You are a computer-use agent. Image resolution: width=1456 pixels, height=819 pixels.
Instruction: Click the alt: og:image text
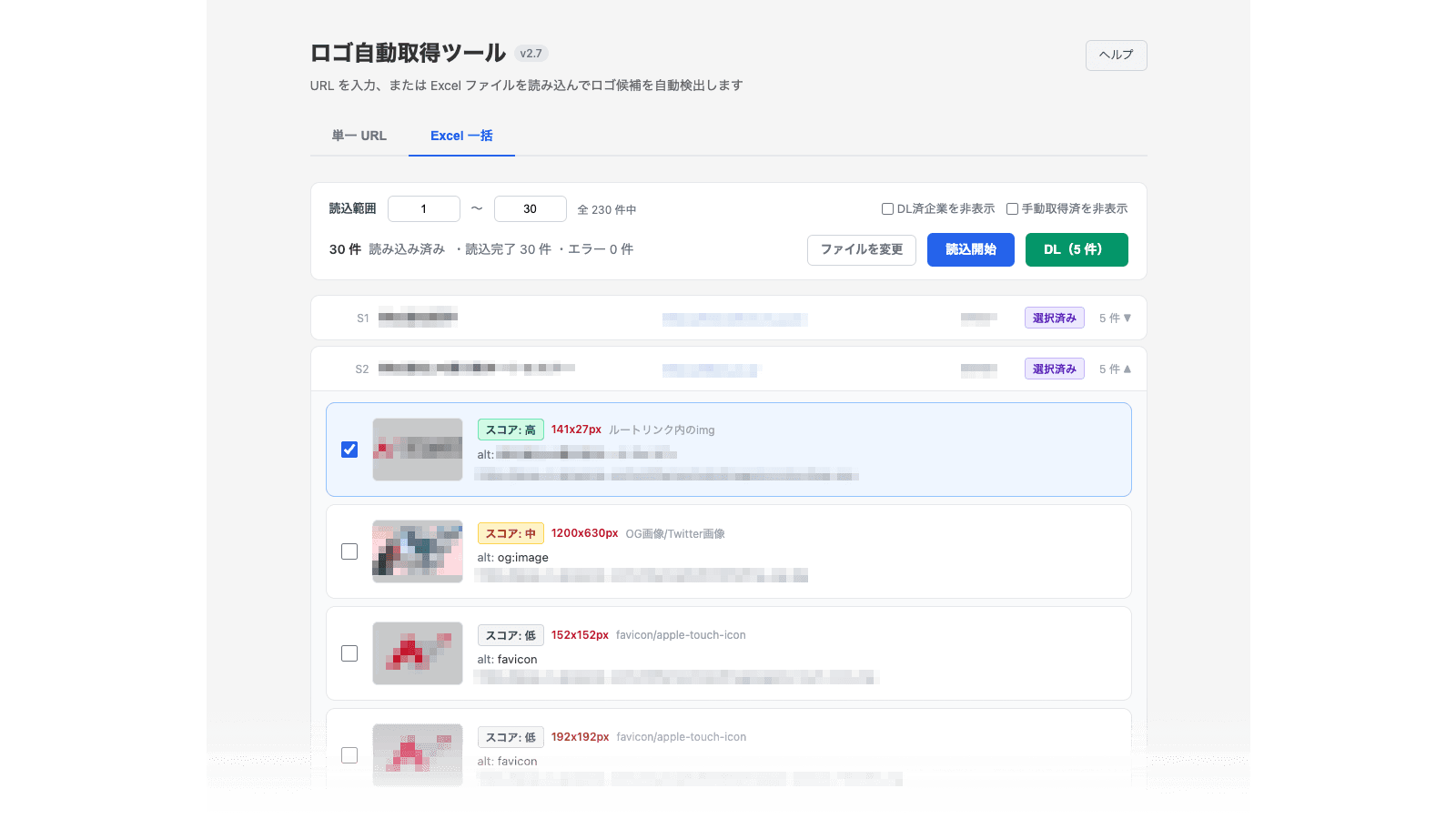[x=513, y=557]
